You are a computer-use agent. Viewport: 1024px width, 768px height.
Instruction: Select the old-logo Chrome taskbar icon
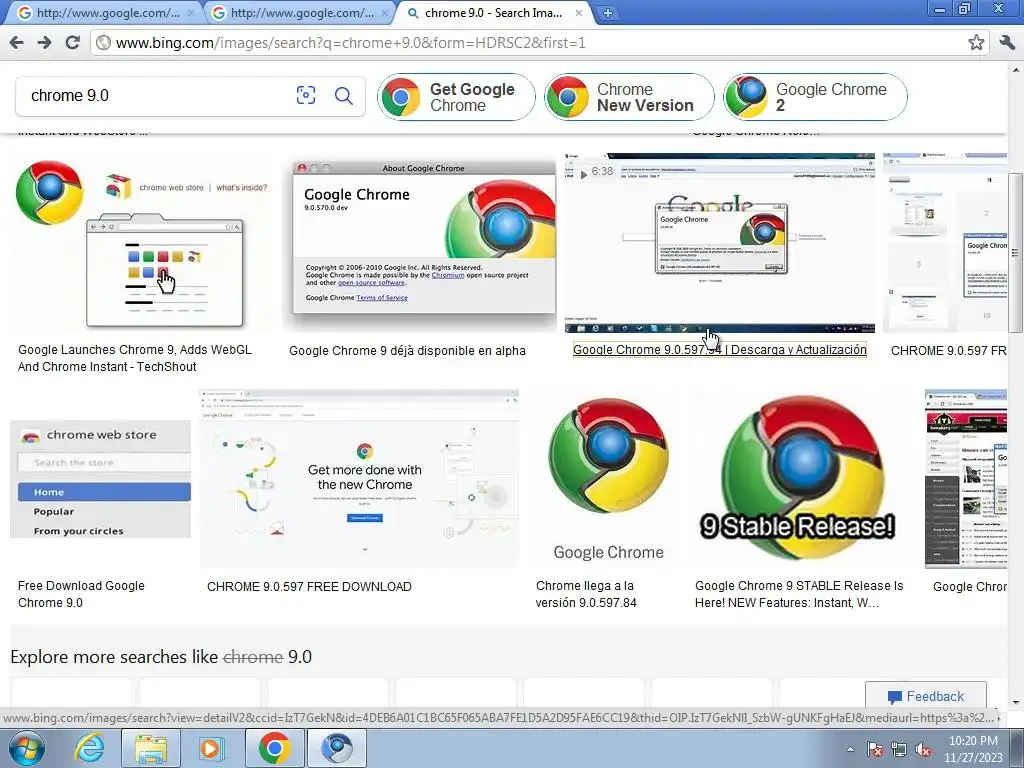point(337,748)
